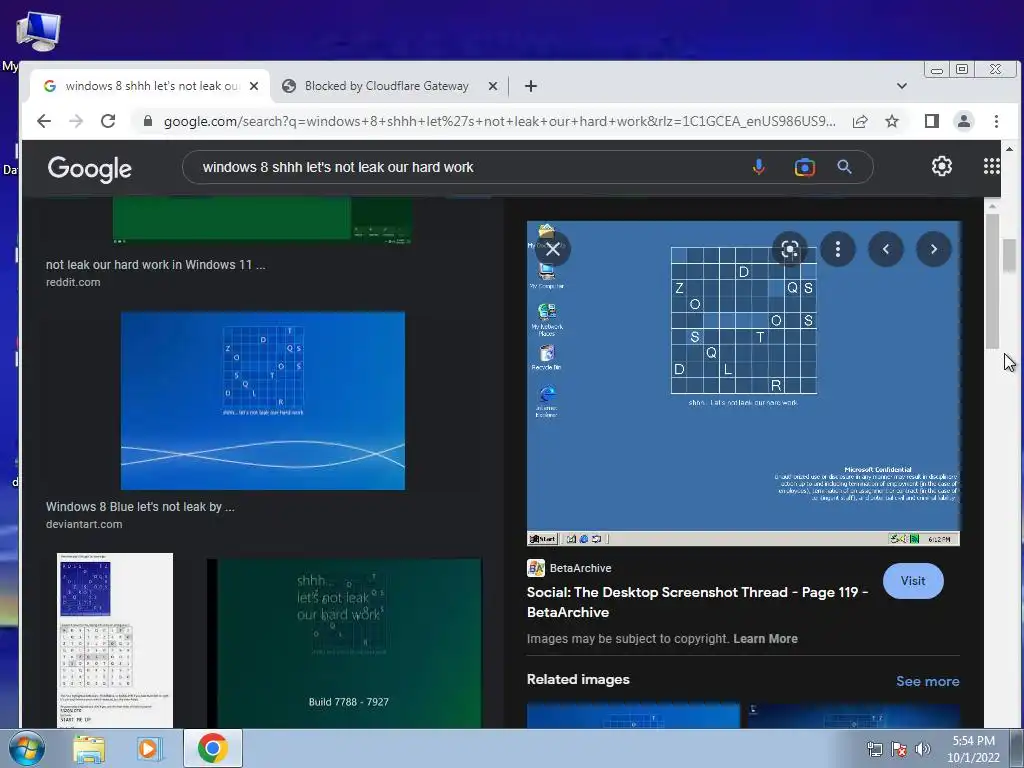This screenshot has width=1024, height=768.
Task: Open the Windows Start menu orb
Action: point(25,748)
